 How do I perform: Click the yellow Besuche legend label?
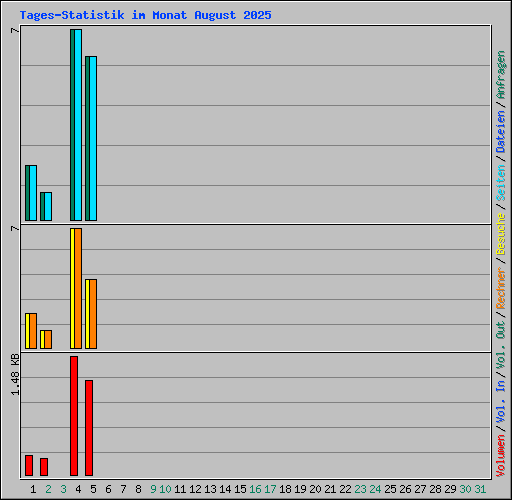pos(501,234)
